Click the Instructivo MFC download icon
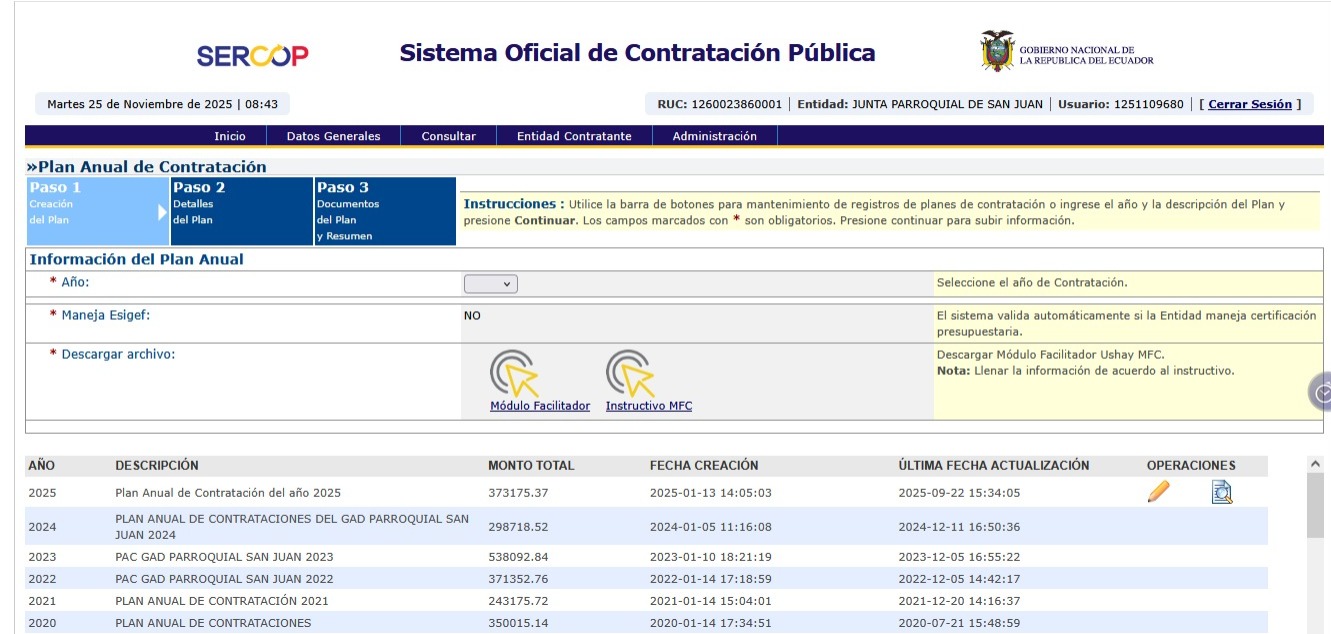Screen dimensions: 1331x634 tap(631, 373)
